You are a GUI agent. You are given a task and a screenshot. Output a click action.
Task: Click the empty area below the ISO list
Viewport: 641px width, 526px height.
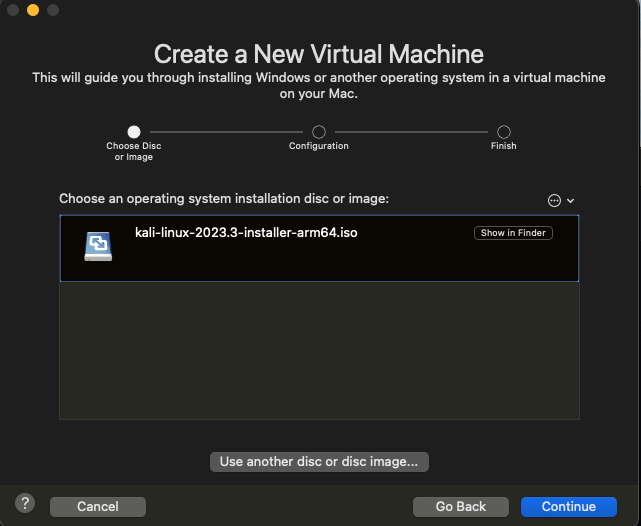pos(319,350)
